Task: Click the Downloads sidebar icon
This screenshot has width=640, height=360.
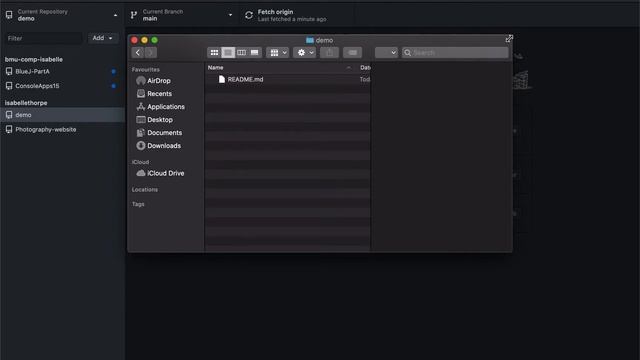Action: (141, 146)
